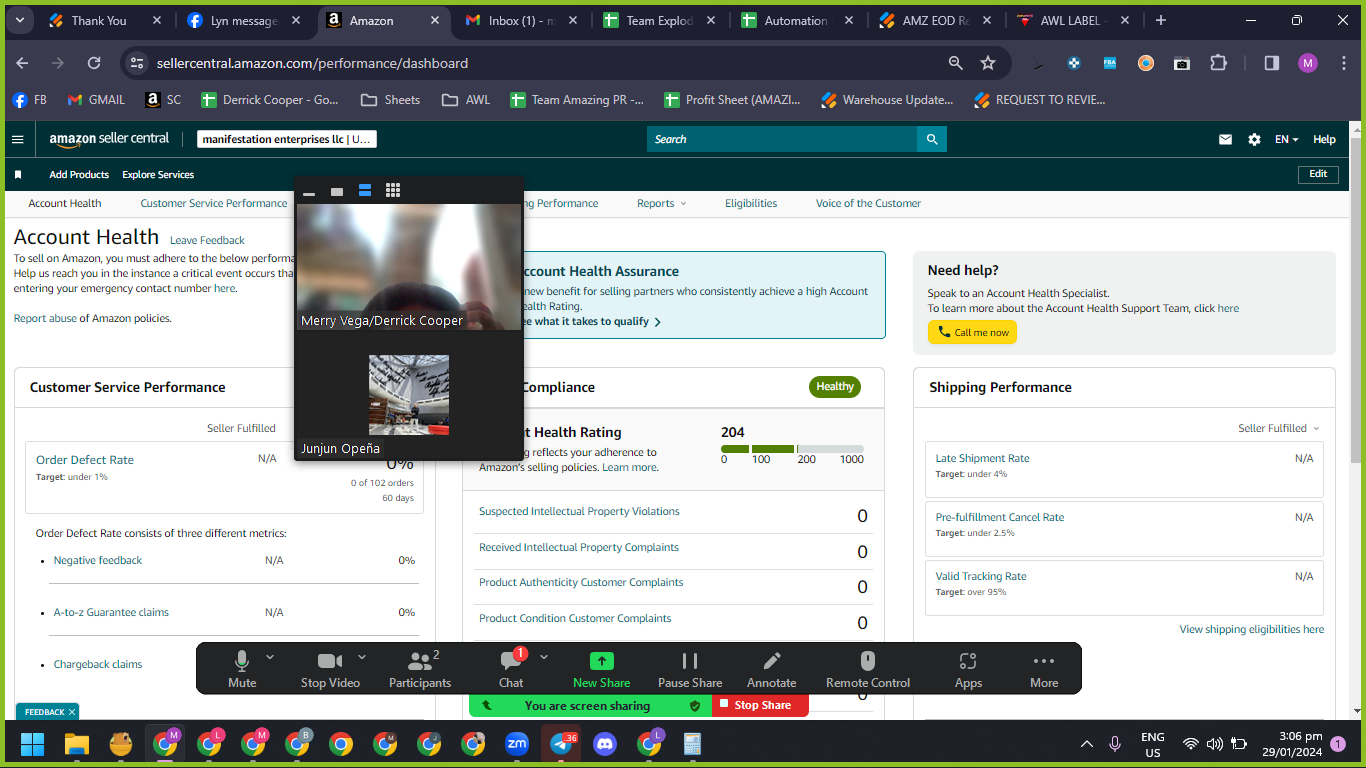Zoom magnifier icon in Chrome address bar
Viewport: 1366px width, 768px height.
(x=956, y=63)
